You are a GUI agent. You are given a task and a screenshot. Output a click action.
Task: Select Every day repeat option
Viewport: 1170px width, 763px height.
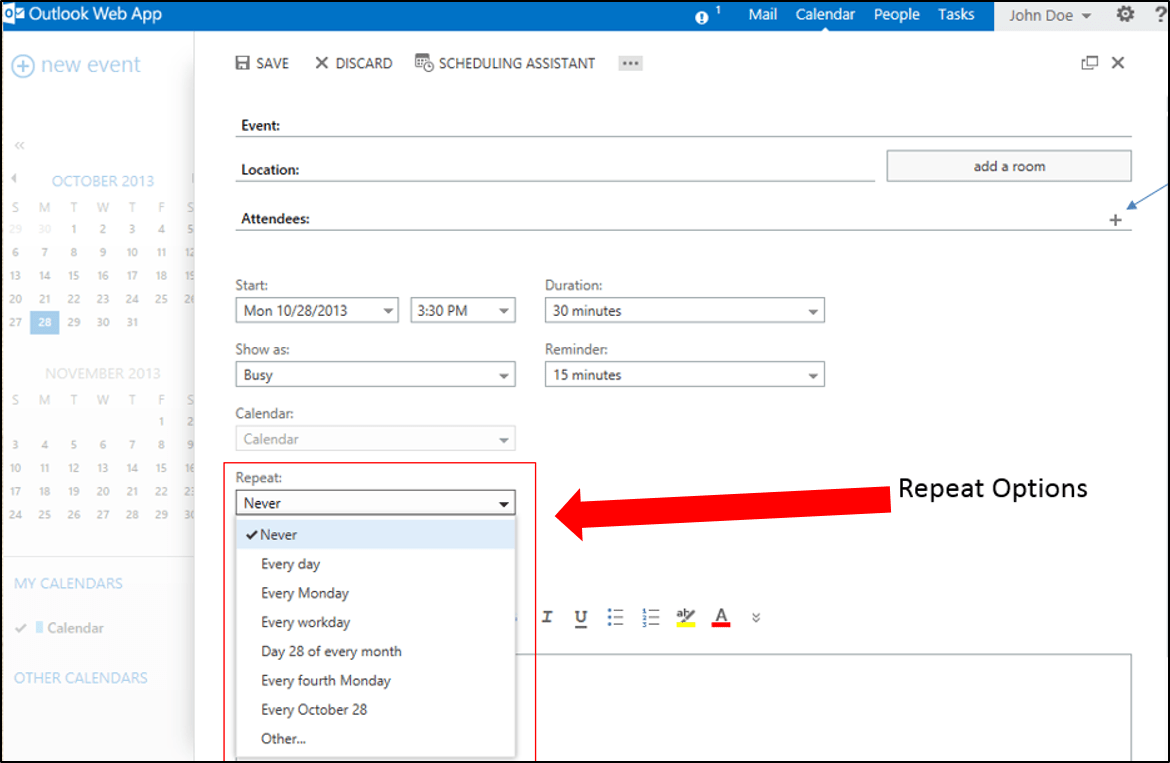coord(375,564)
